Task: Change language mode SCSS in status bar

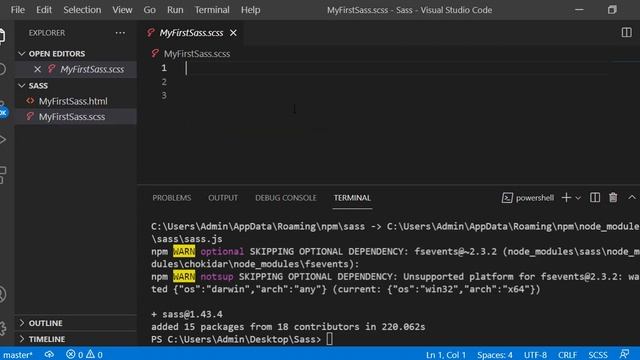Action: (598, 354)
